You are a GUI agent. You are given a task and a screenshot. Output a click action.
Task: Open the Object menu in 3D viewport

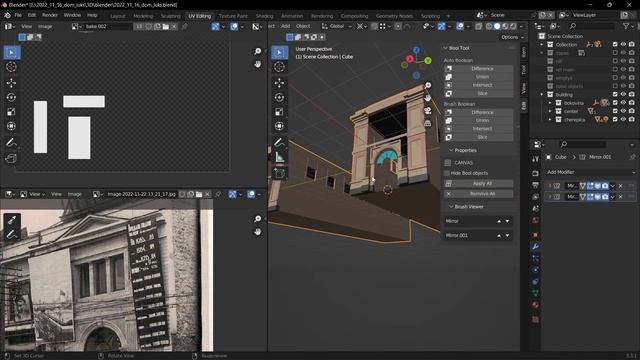pos(303,26)
